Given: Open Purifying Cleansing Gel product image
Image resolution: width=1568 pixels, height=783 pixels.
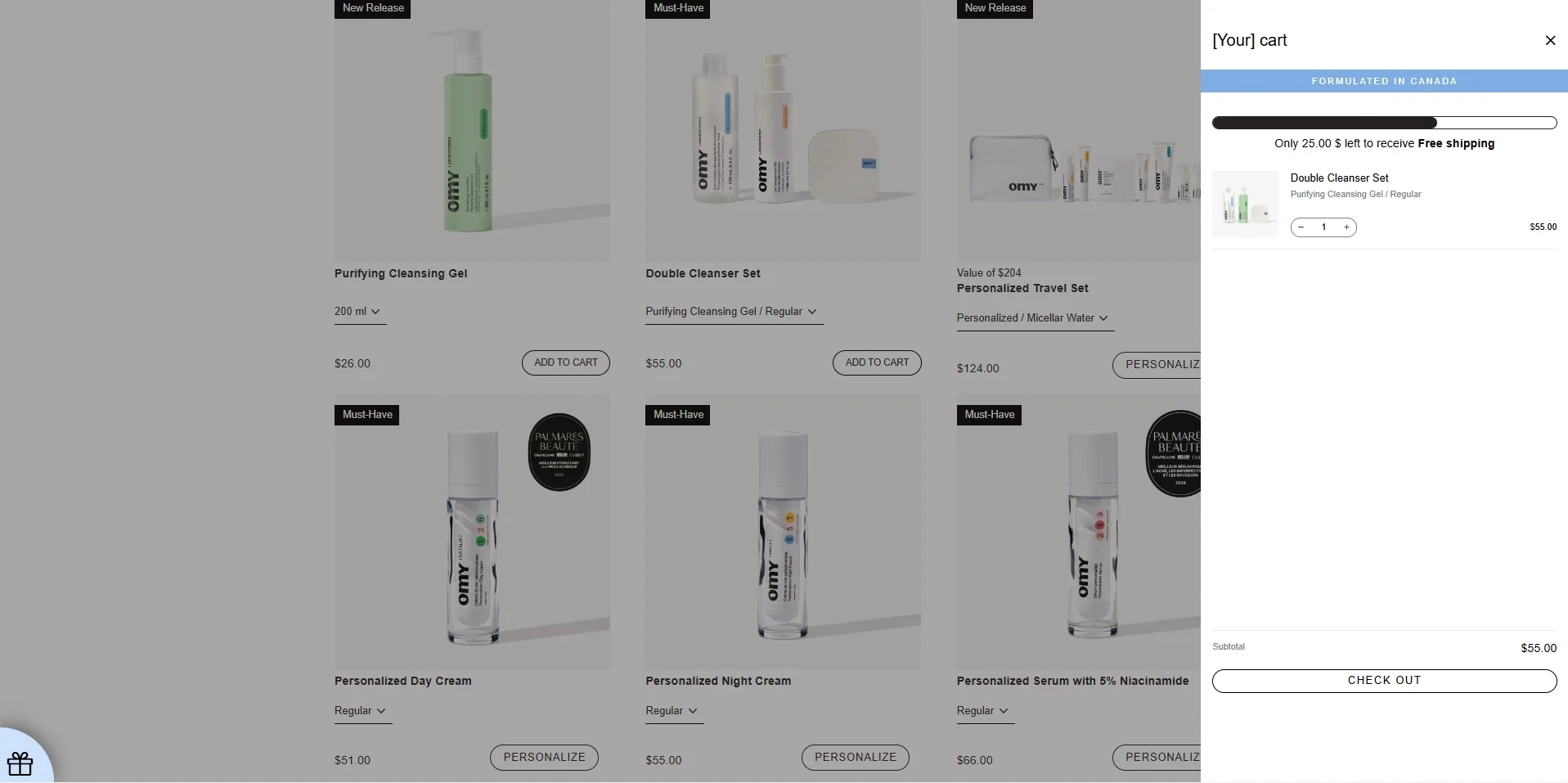Looking at the screenshot, I should pyautogui.click(x=472, y=131).
